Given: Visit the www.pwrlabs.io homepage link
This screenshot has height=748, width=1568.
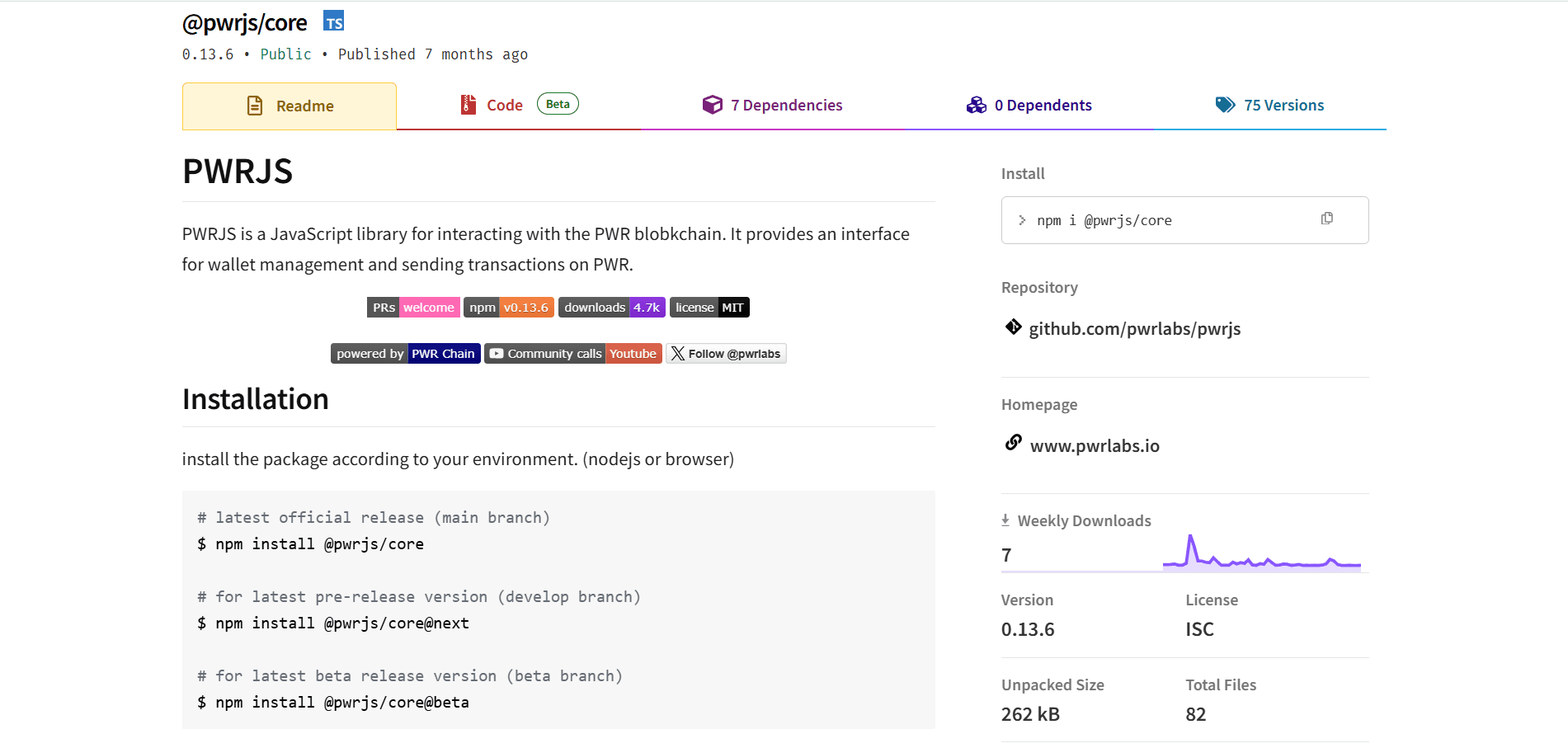Looking at the screenshot, I should 1095,445.
